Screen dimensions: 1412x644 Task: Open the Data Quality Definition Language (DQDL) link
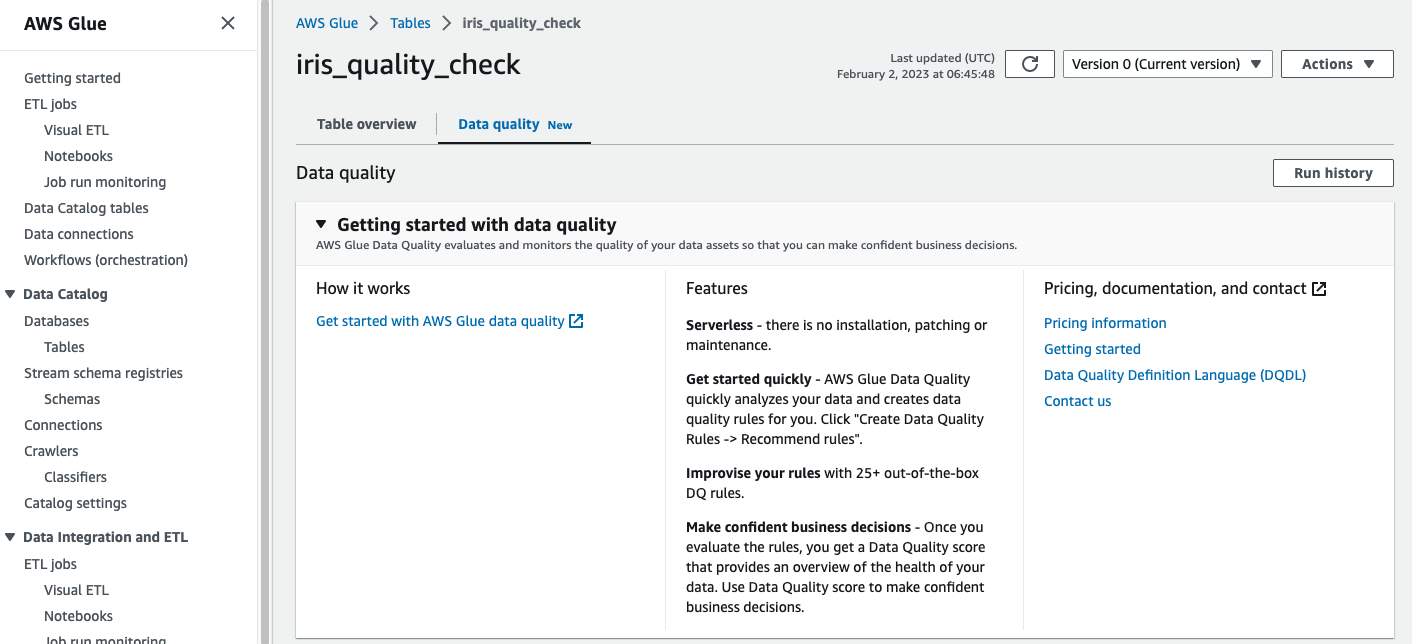pos(1174,374)
